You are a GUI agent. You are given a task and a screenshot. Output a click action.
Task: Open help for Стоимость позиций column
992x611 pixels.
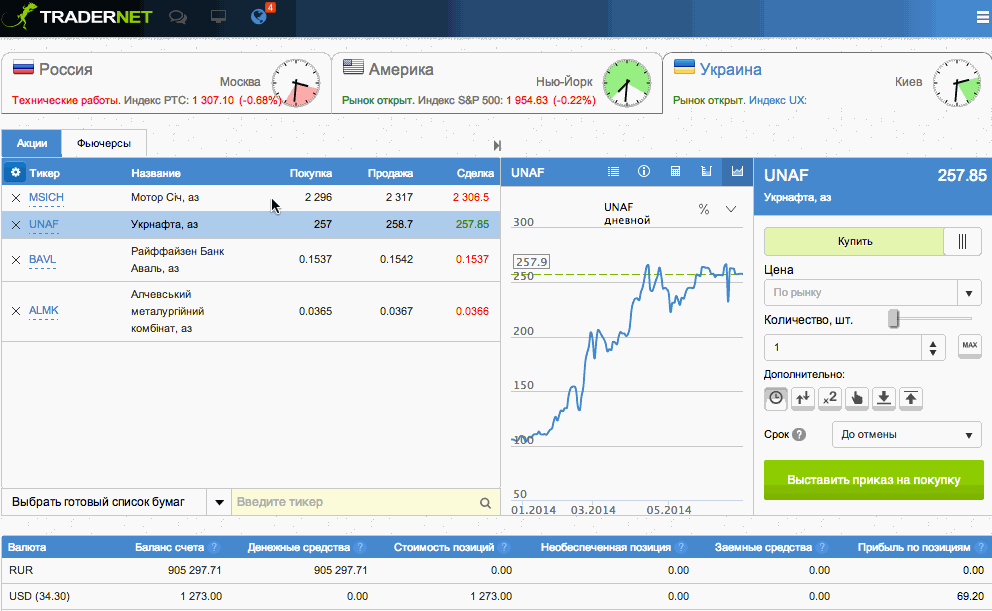[504, 547]
